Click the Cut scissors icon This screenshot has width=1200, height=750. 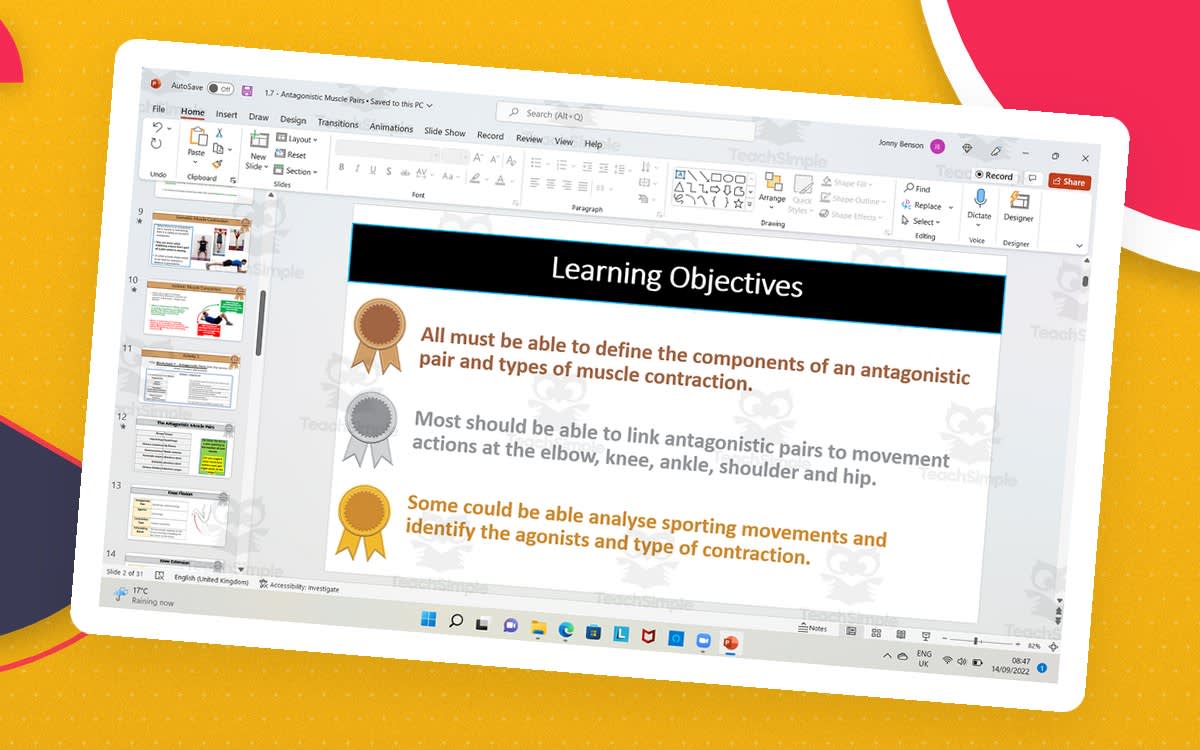coord(219,133)
